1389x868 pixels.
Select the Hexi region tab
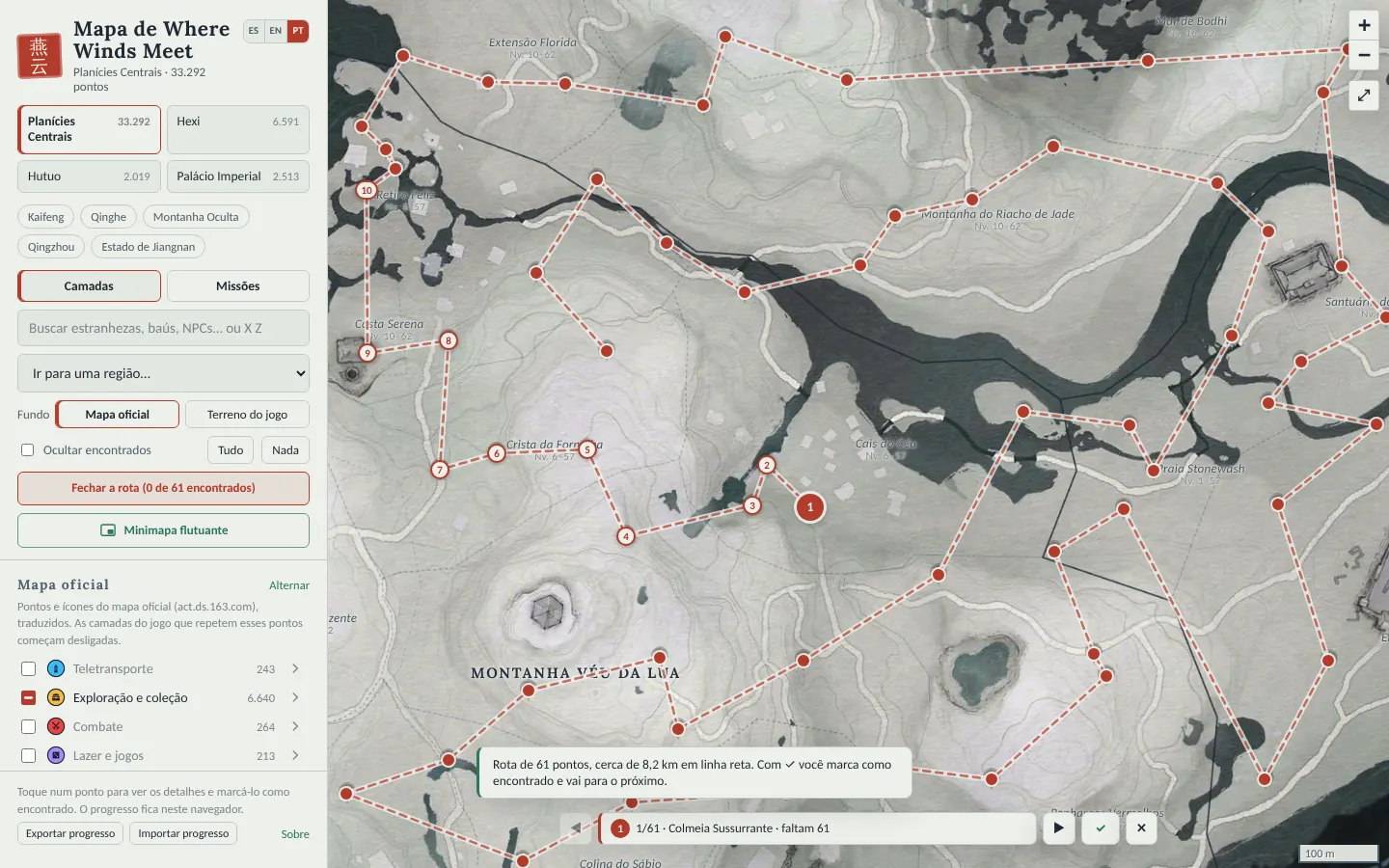click(238, 129)
